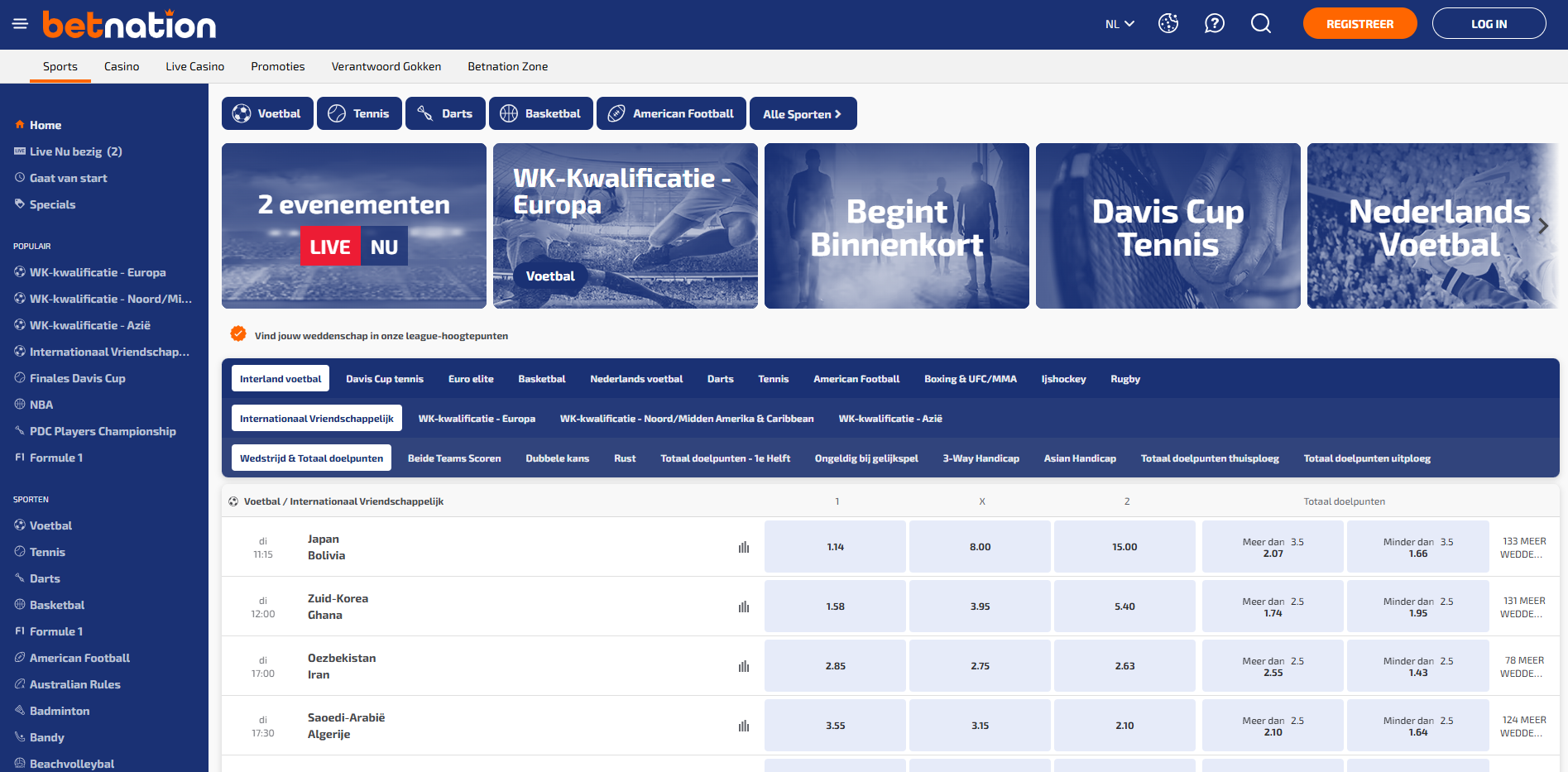Viewport: 1568px width, 772px height.
Task: Select the Davis Cup tennis league tab
Action: 385,379
